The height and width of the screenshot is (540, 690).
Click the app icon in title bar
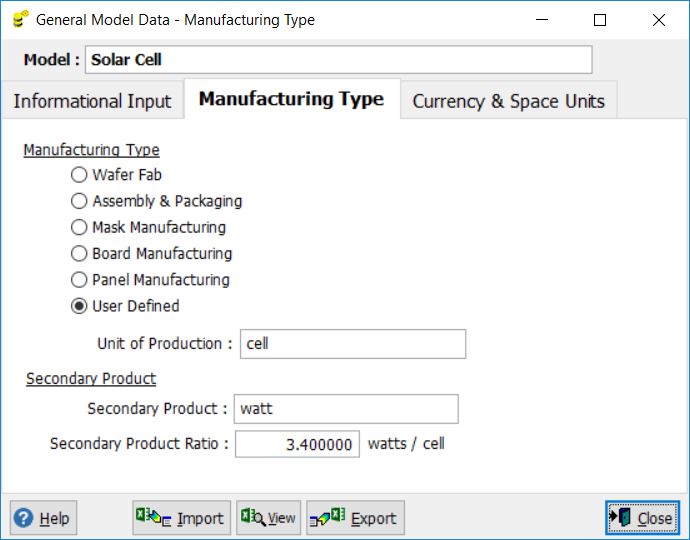tap(20, 19)
